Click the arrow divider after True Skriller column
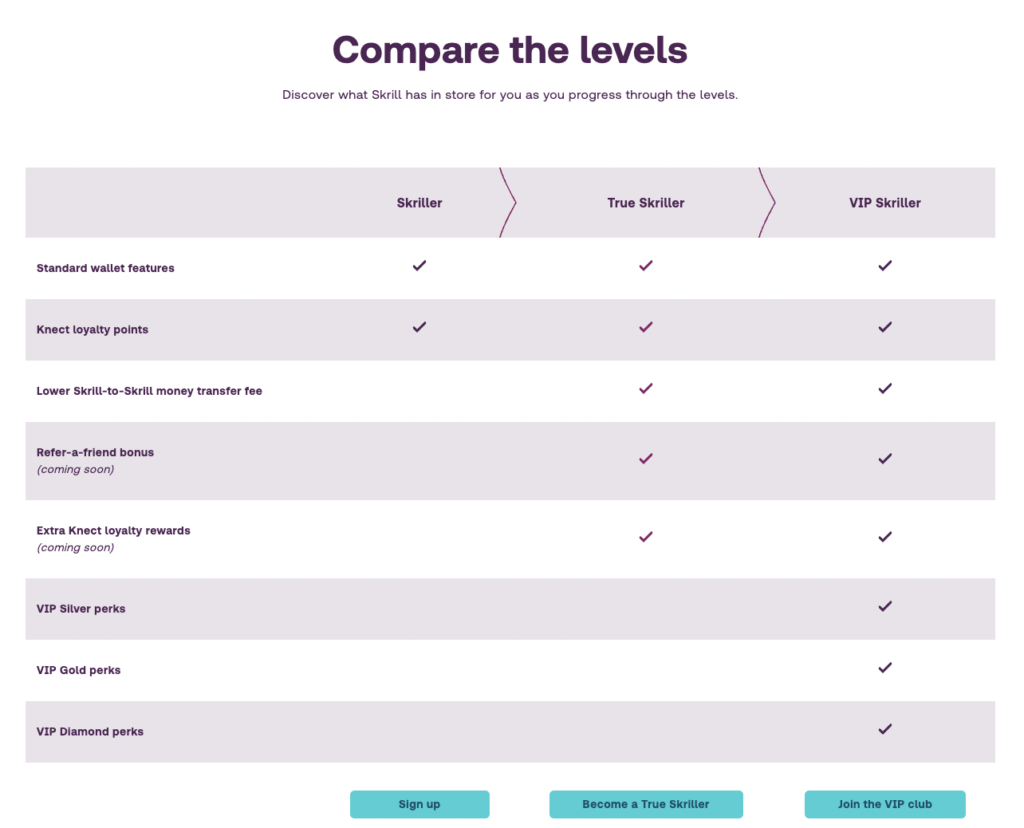The image size is (1024, 828). click(x=767, y=202)
